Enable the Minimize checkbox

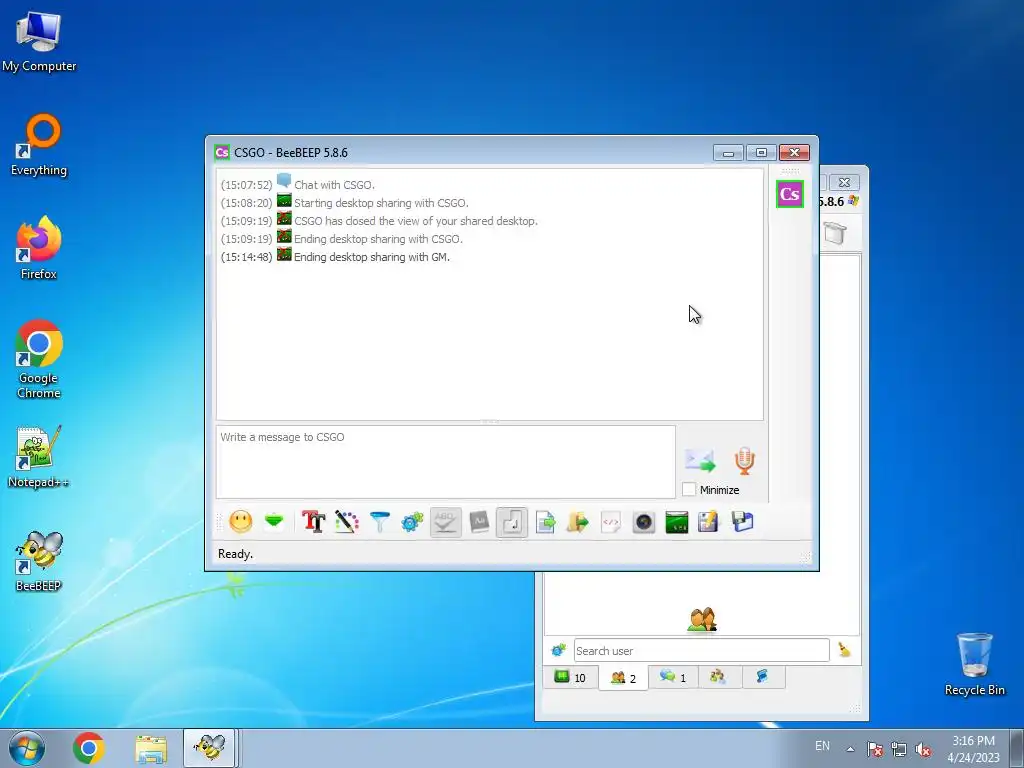tap(688, 489)
